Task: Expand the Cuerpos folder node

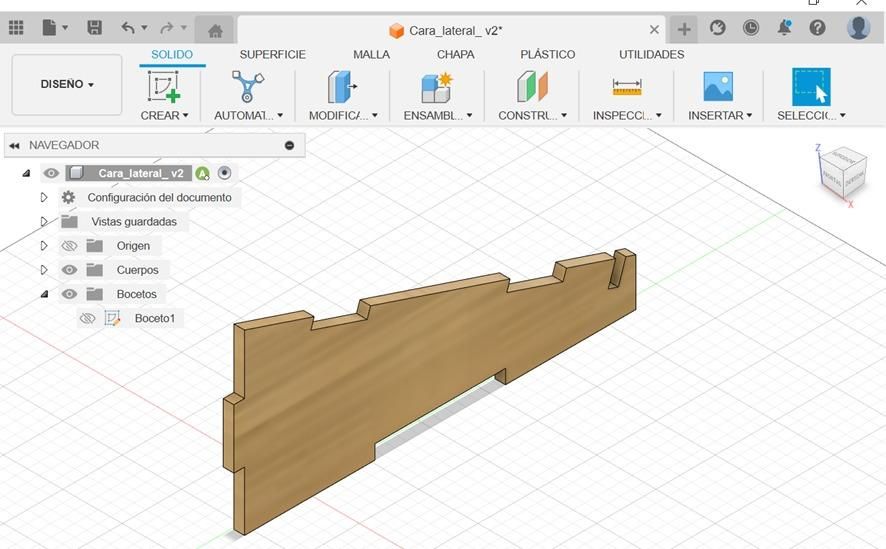Action: 44,270
